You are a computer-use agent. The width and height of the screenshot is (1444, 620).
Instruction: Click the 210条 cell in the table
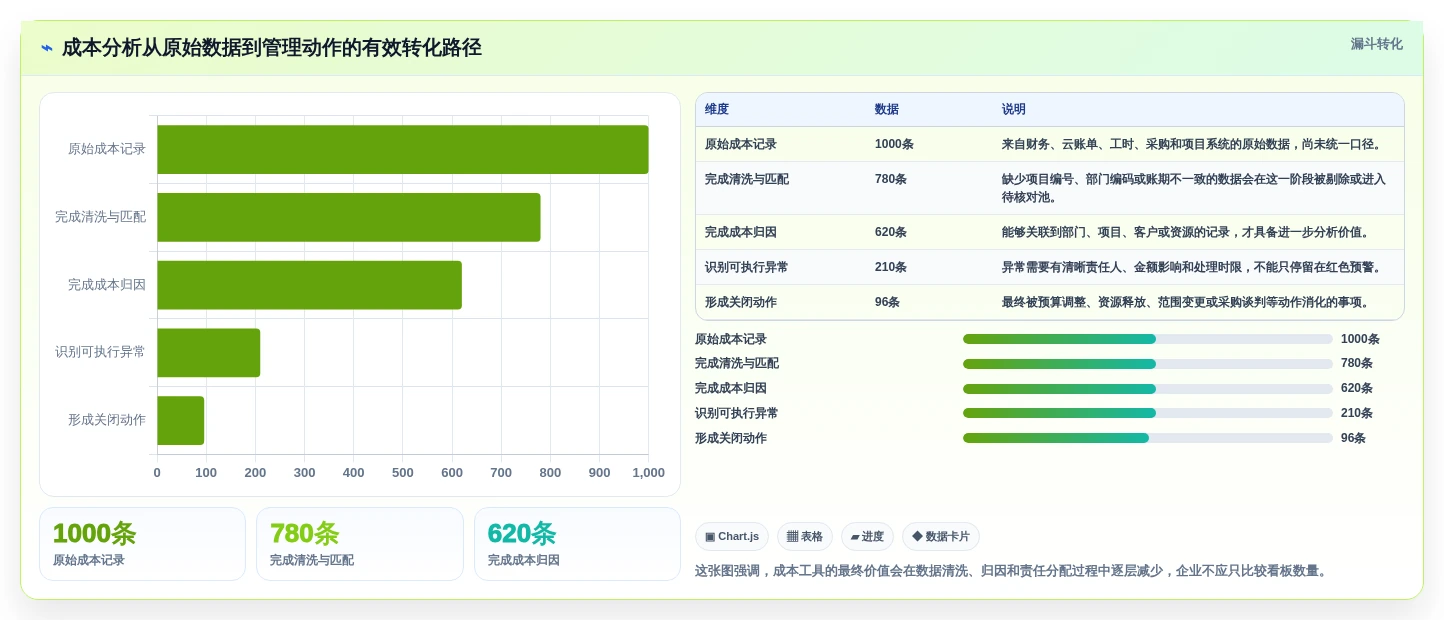(891, 267)
